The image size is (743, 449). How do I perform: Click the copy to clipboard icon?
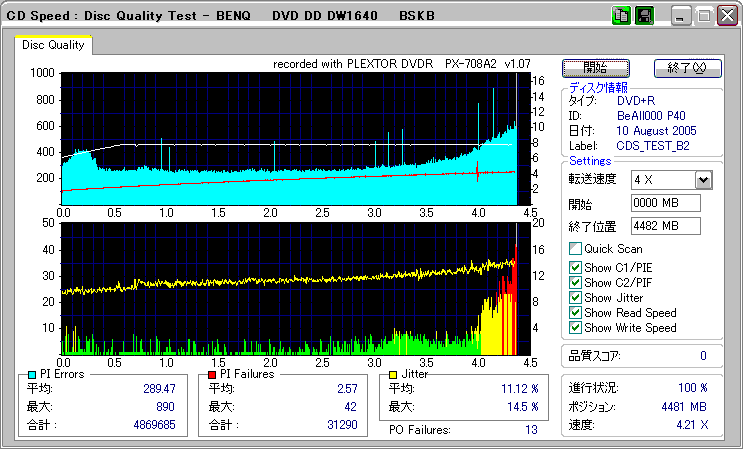621,16
